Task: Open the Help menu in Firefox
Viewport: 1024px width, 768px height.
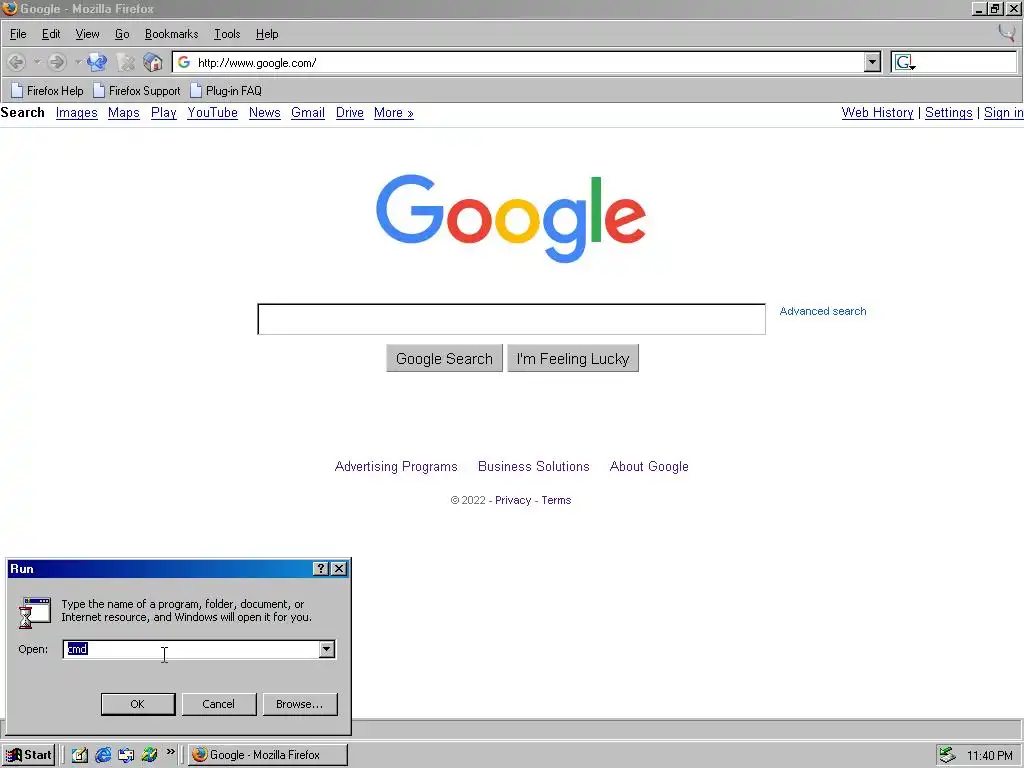Action: click(x=267, y=34)
